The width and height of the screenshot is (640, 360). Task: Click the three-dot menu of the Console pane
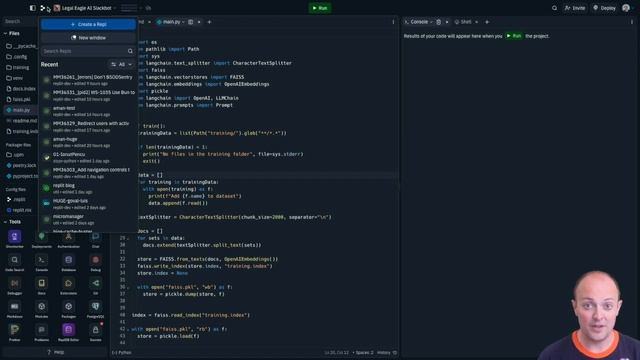[x=632, y=22]
